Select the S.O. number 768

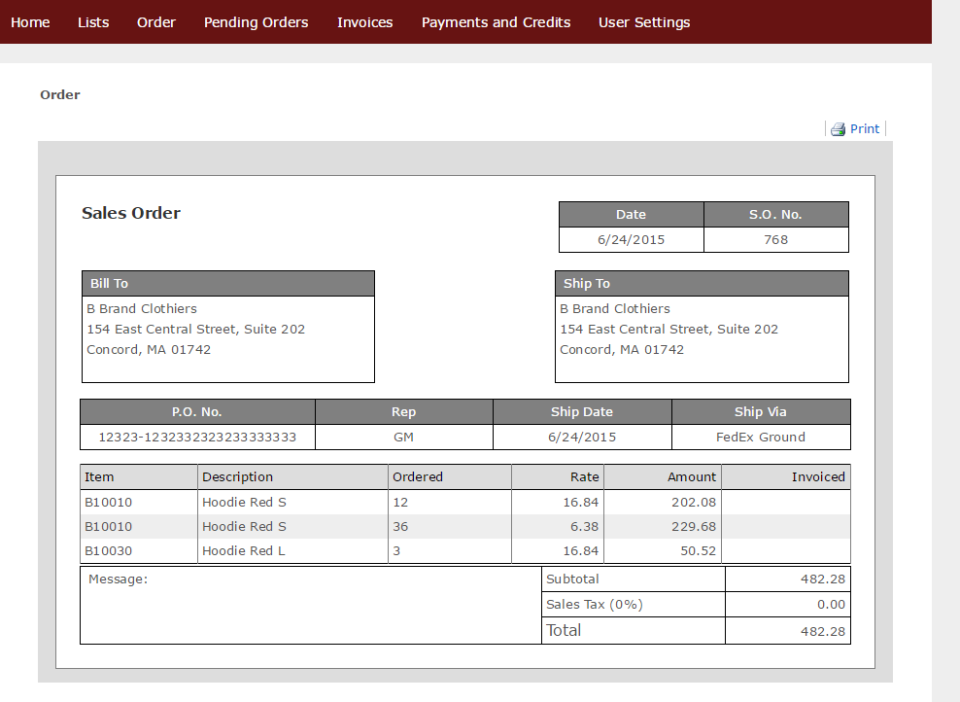776,239
